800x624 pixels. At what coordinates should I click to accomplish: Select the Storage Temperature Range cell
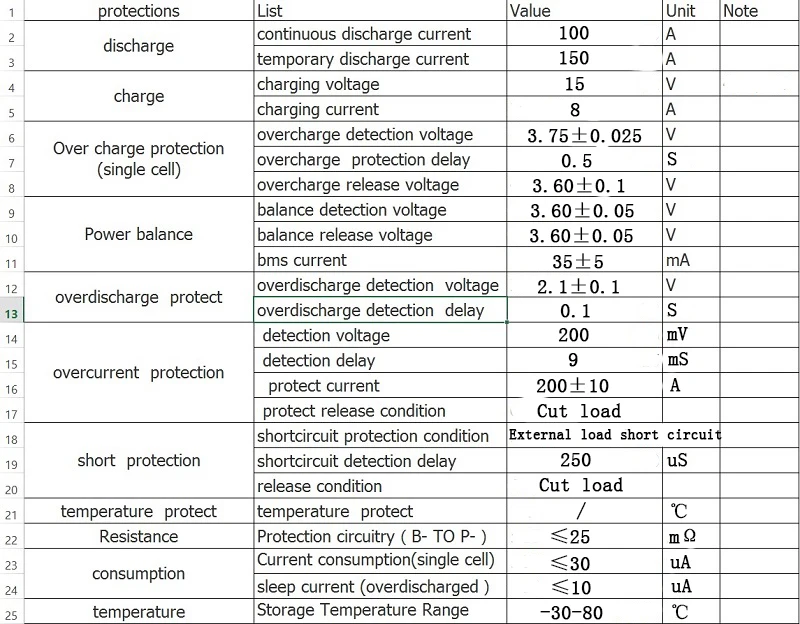[x=380, y=611]
